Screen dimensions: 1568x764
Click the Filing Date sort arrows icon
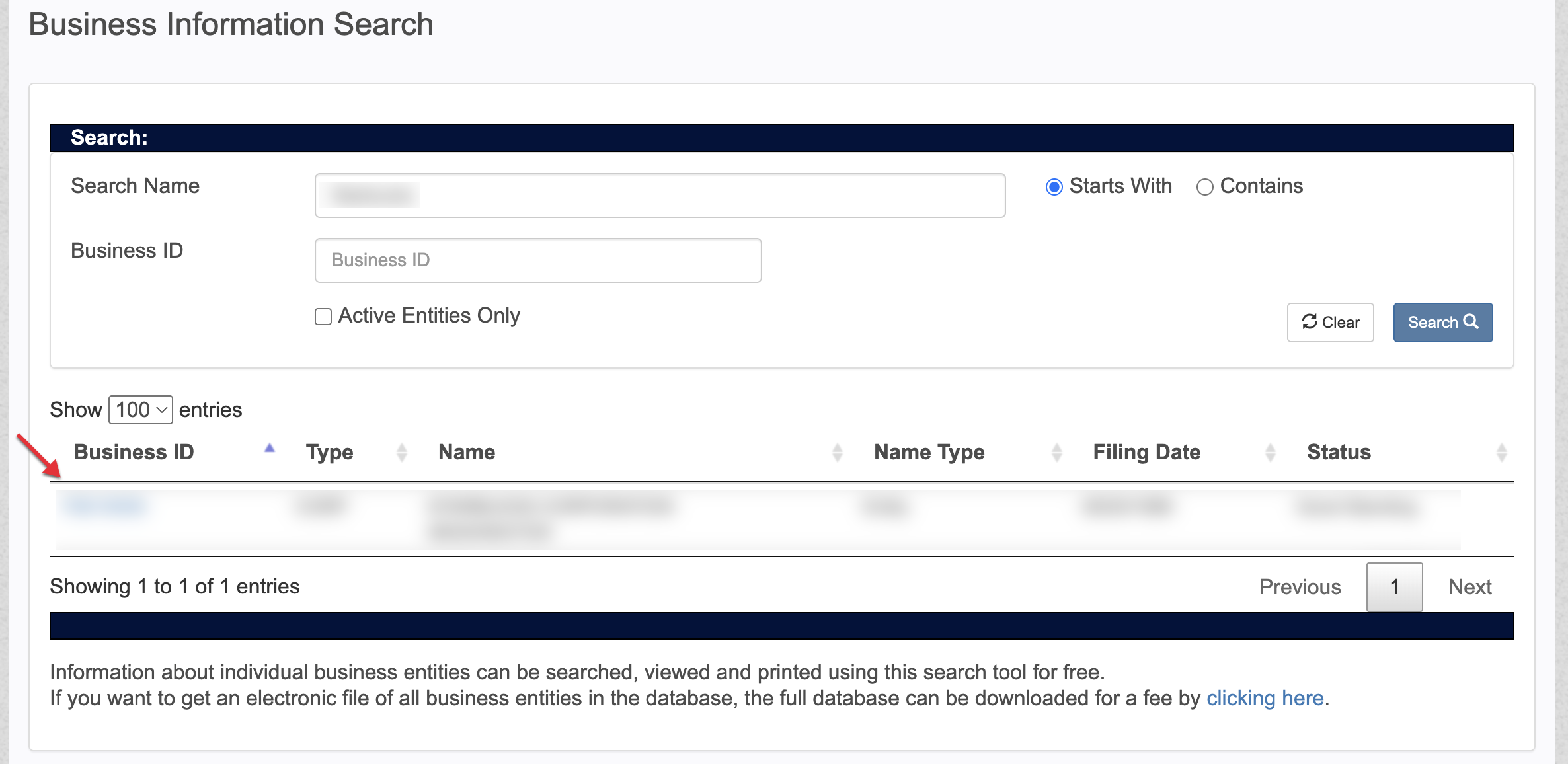(x=1270, y=453)
